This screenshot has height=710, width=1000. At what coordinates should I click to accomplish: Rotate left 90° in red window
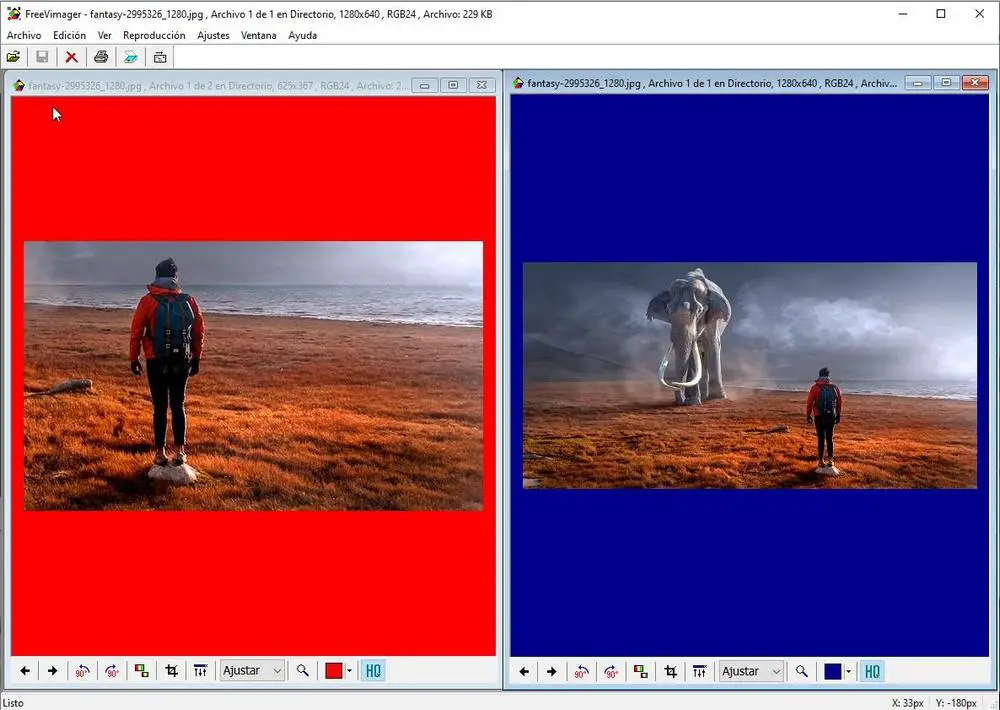pyautogui.click(x=82, y=670)
